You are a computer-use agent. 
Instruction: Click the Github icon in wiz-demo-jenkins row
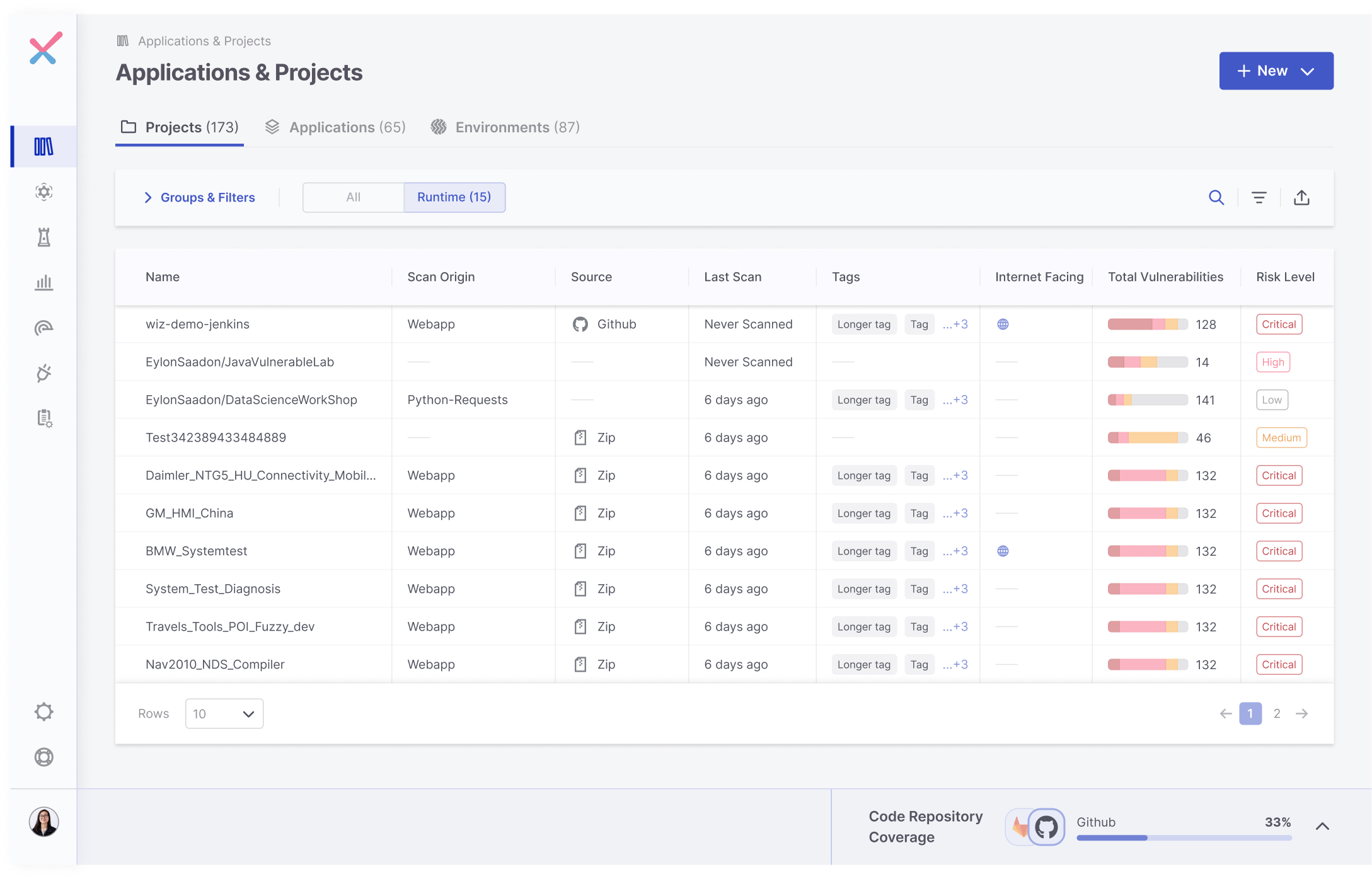pos(580,325)
